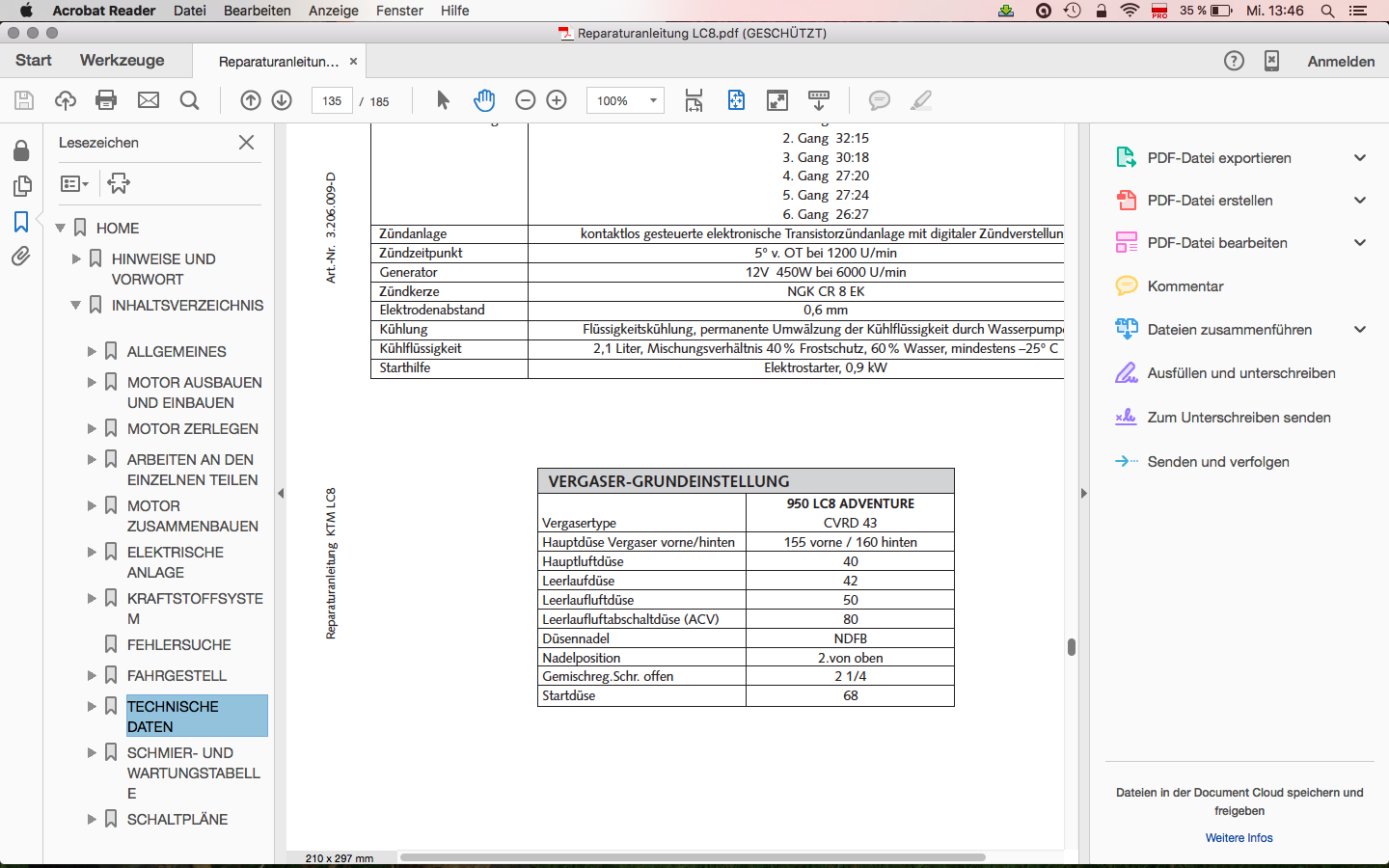
Task: Open the search magnifier tool
Action: [190, 100]
